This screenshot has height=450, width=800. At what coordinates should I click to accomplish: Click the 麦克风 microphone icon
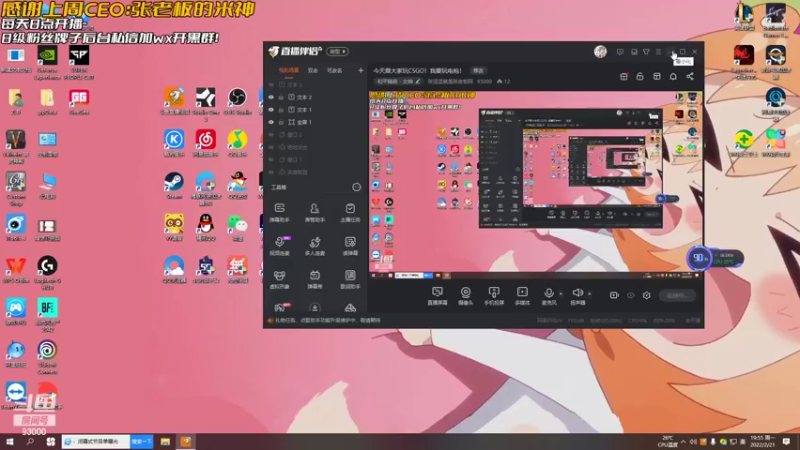click(548, 293)
